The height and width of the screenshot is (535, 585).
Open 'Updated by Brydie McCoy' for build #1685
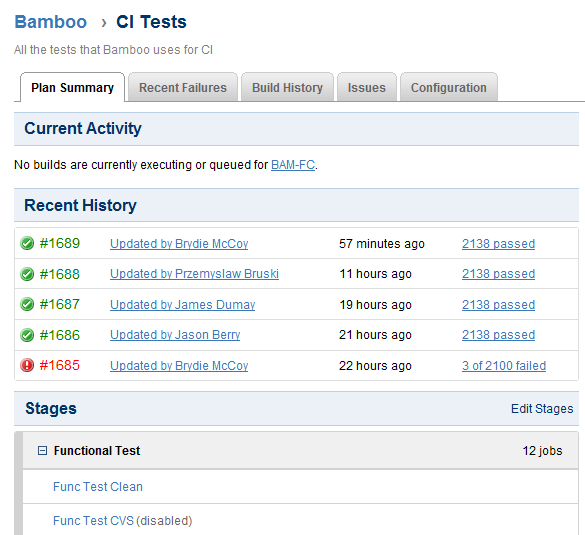click(x=179, y=366)
